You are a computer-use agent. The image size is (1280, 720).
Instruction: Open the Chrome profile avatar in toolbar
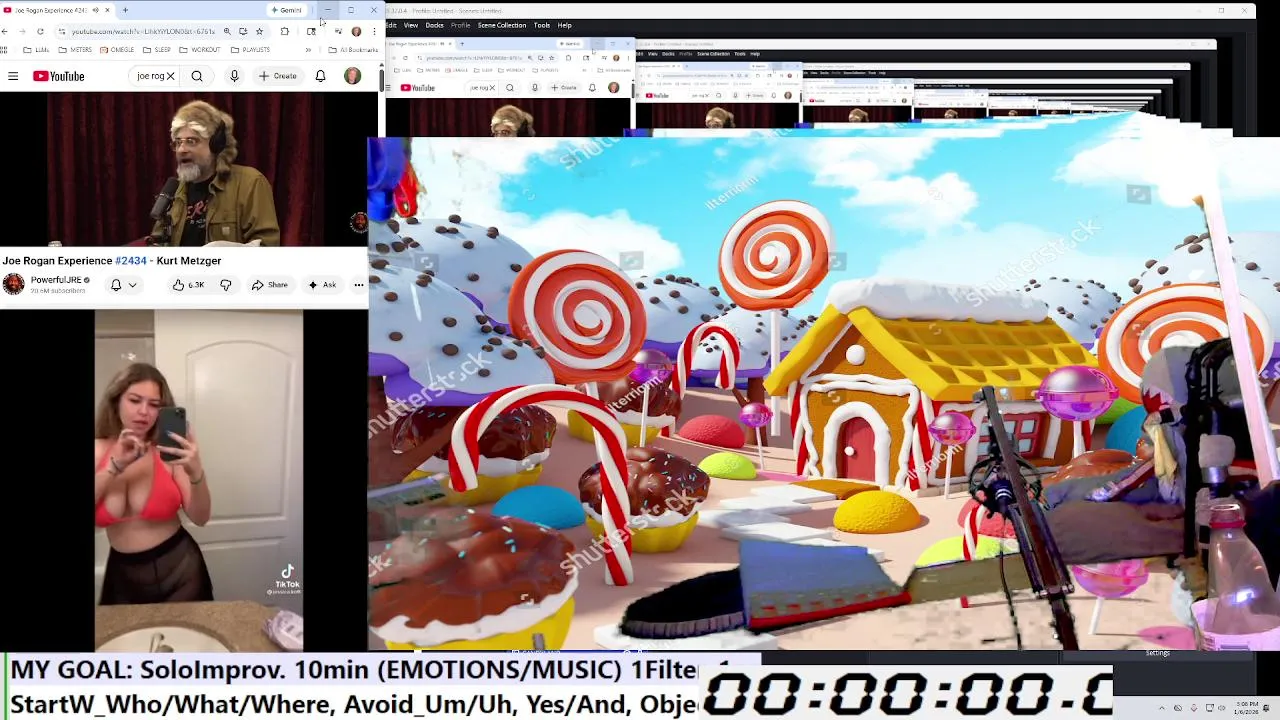click(x=356, y=31)
